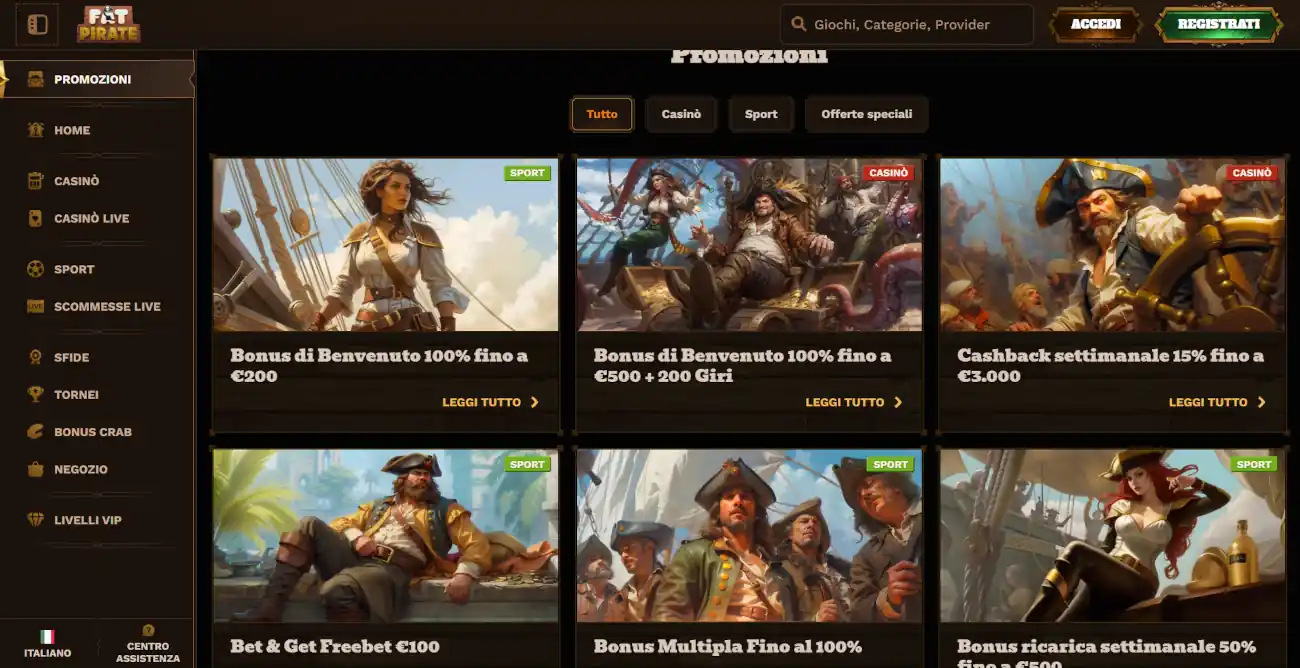Click the Accedi login button

coord(1096,25)
